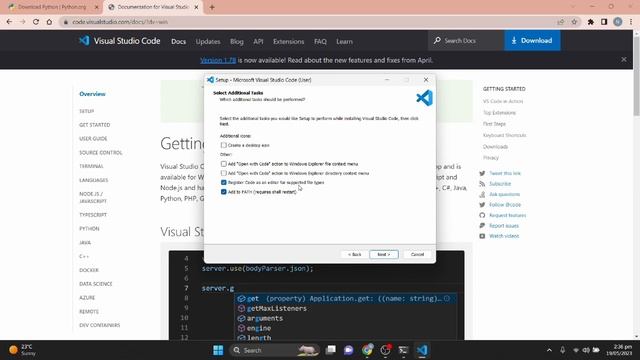Click Back in the Setup dialog
640x360 pixels.
coord(354,254)
